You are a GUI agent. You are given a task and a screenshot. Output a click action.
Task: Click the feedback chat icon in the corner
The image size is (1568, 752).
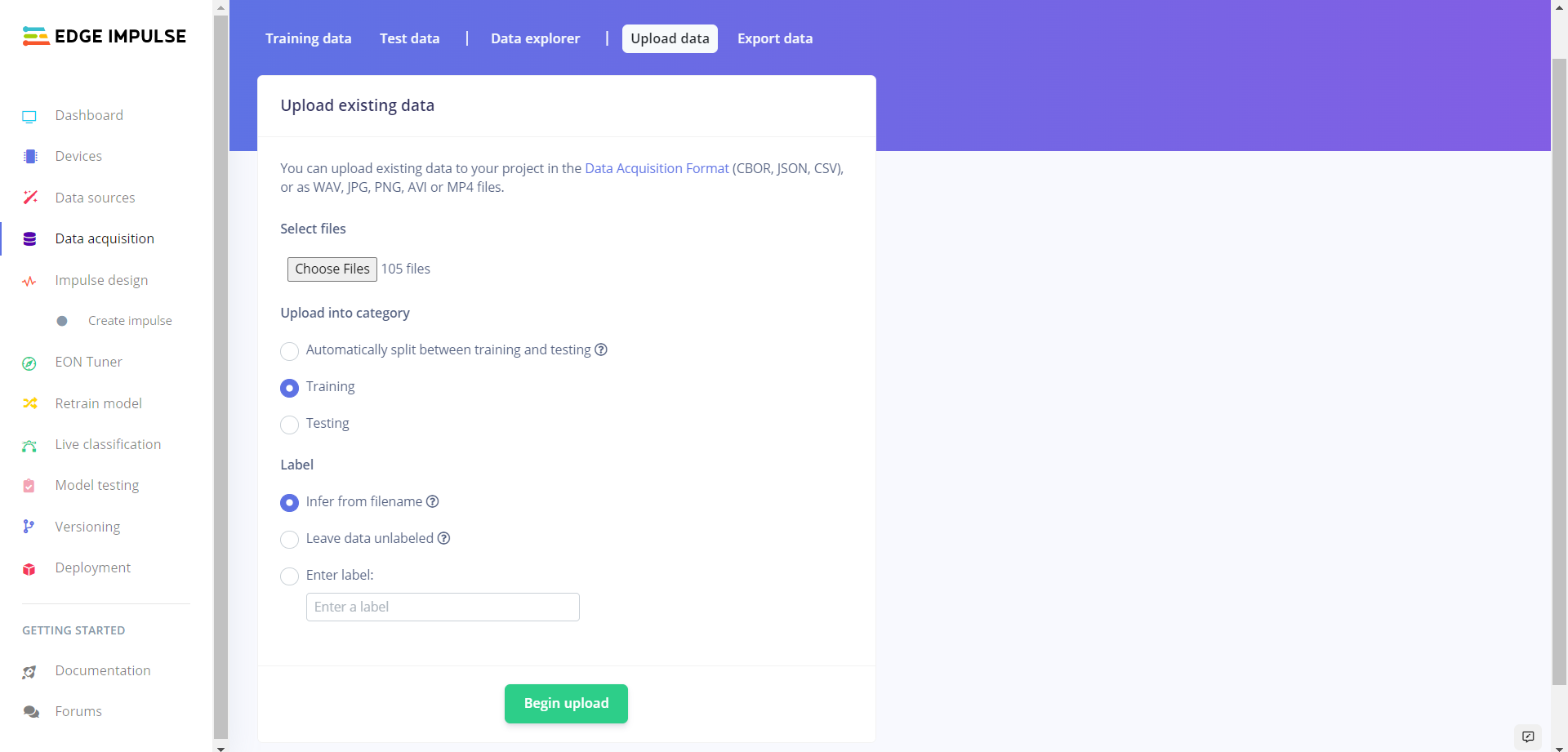click(1528, 736)
